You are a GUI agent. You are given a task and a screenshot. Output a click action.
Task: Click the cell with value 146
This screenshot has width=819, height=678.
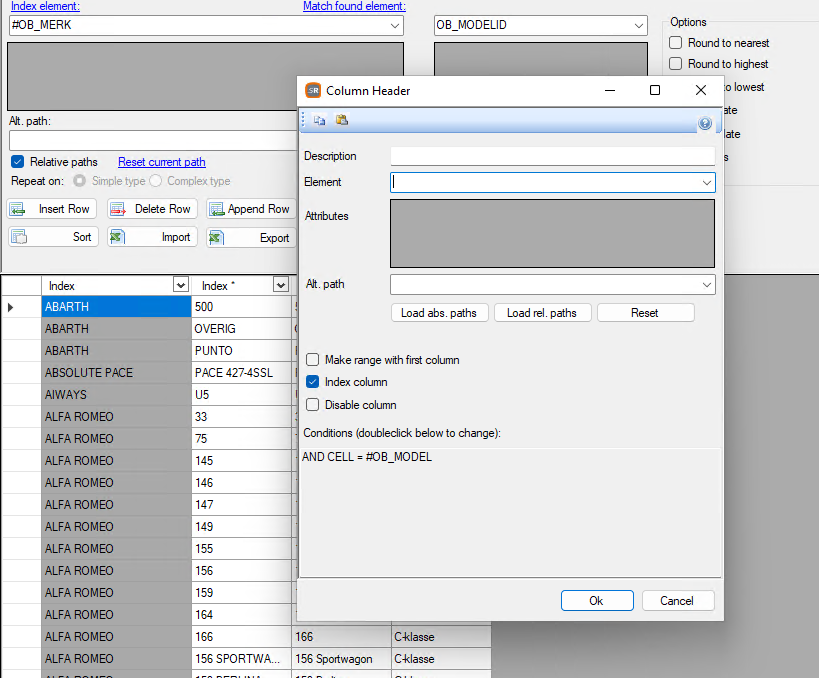tap(241, 482)
